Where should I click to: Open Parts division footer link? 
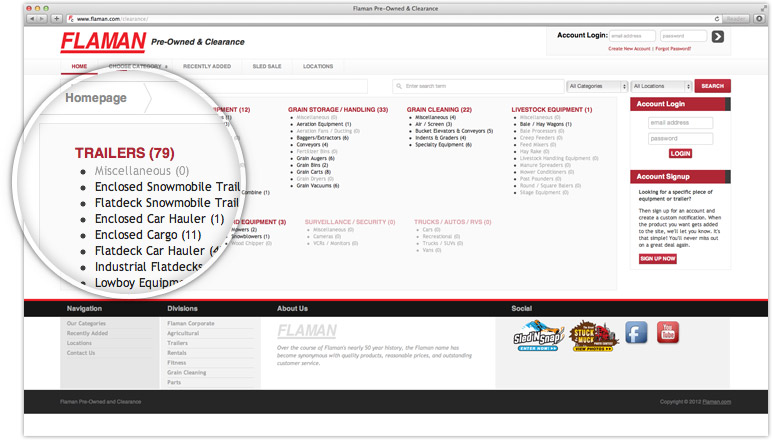[174, 382]
